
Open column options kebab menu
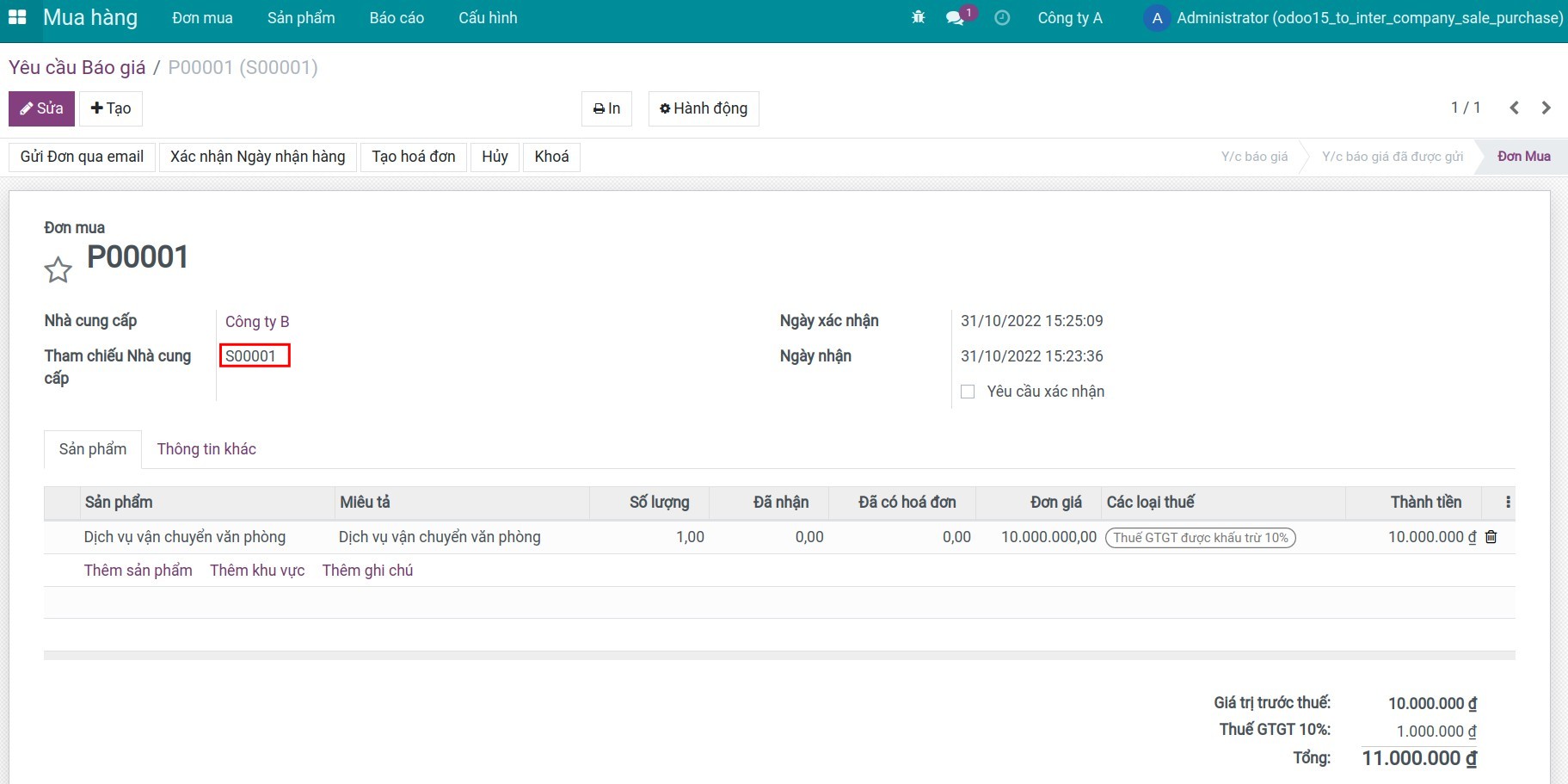pyautogui.click(x=1507, y=502)
